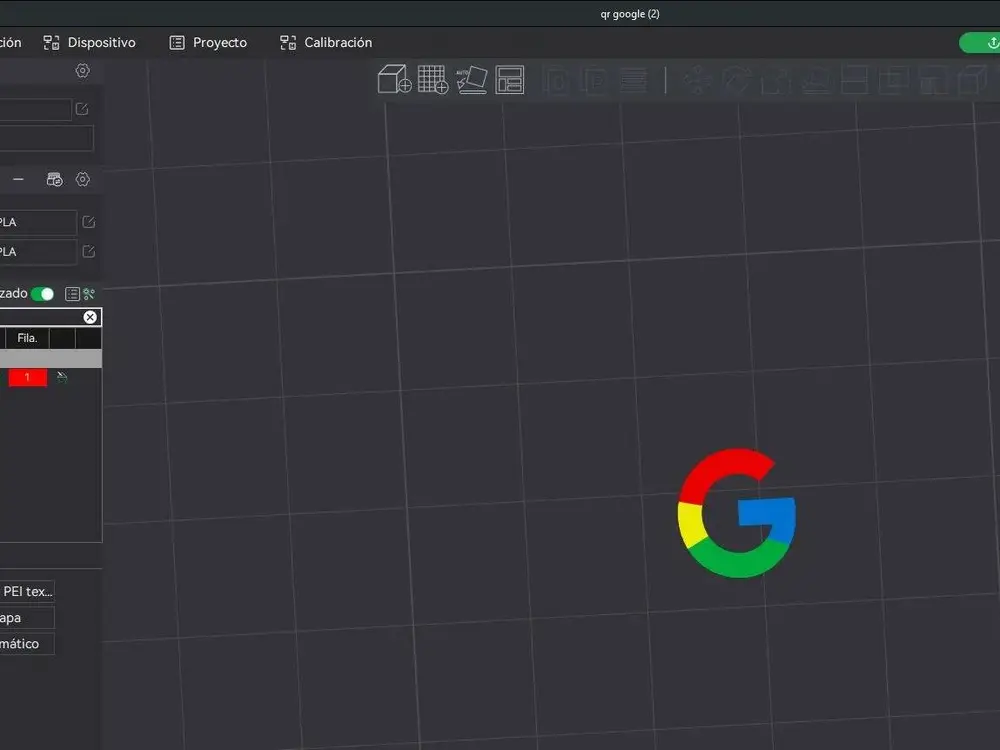
Task: Select the dimmed Move tool
Action: click(x=697, y=80)
